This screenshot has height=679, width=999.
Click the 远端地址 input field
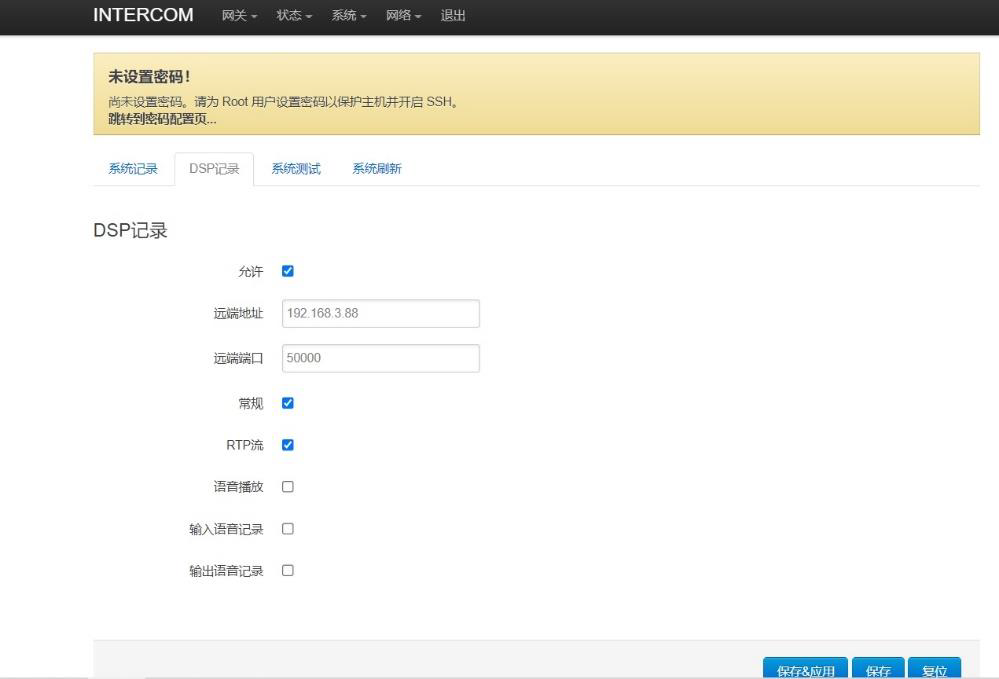click(380, 313)
